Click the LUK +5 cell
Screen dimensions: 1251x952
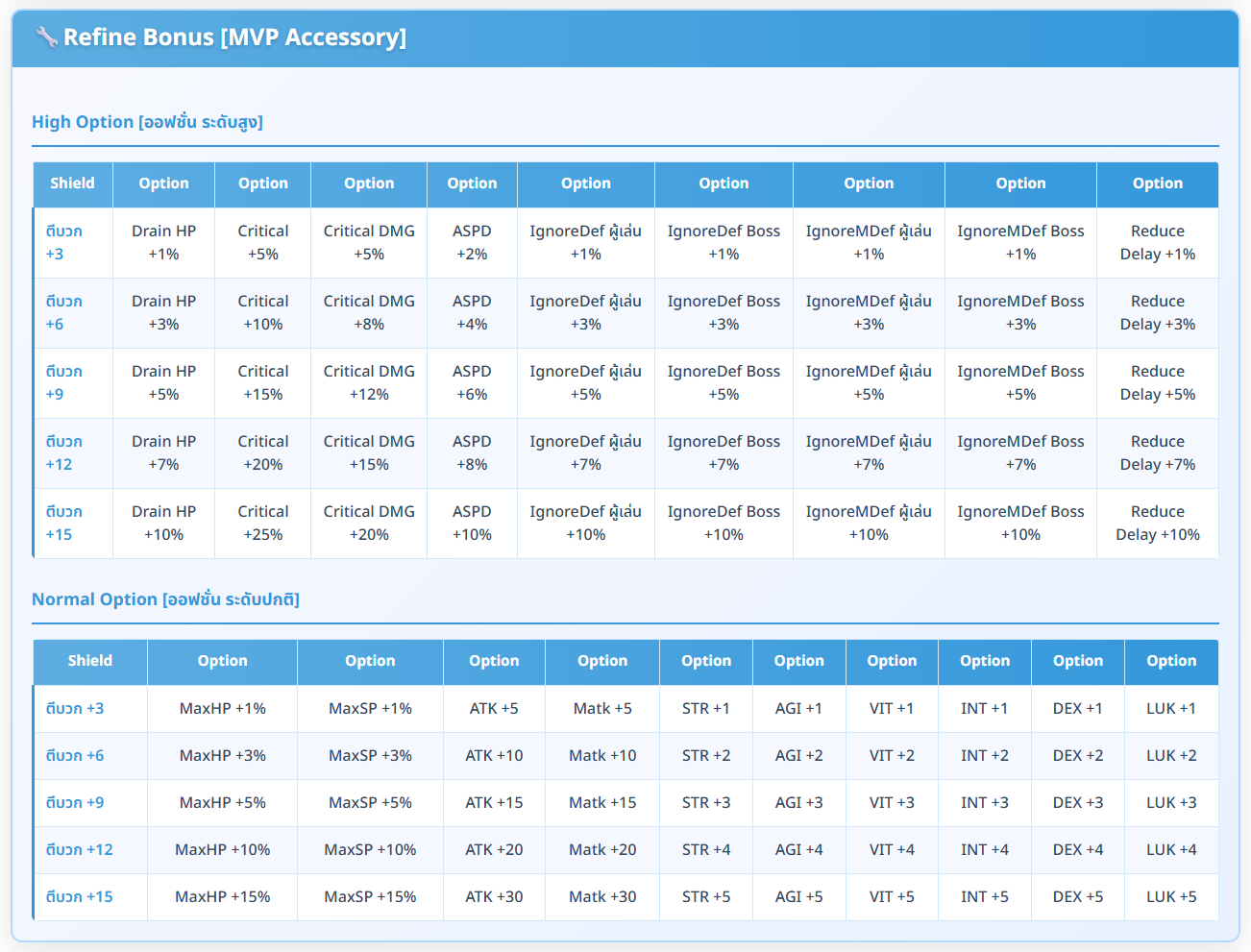pyautogui.click(x=1171, y=896)
